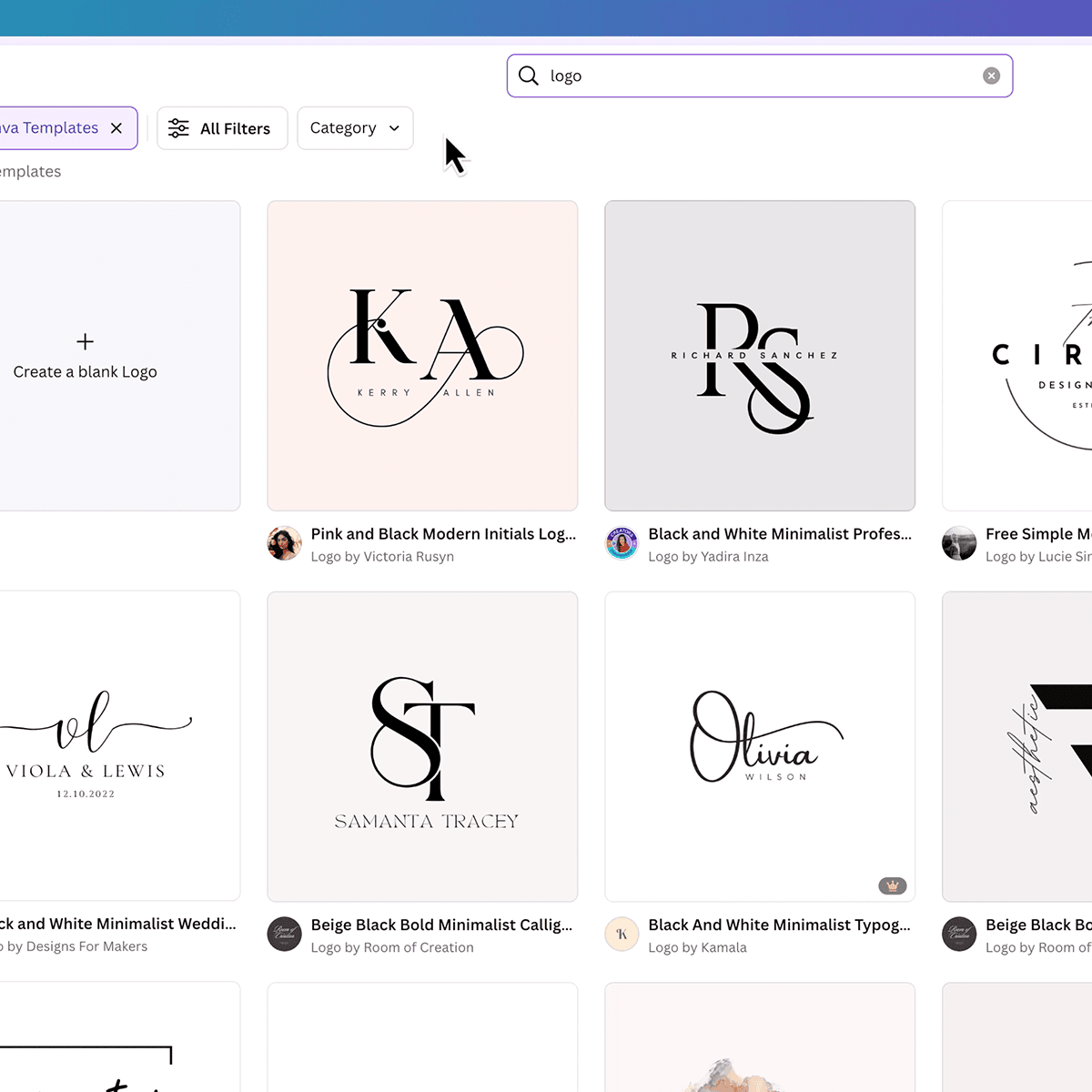Click the Templates breadcrumb label
1092x1092 pixels.
coord(30,171)
